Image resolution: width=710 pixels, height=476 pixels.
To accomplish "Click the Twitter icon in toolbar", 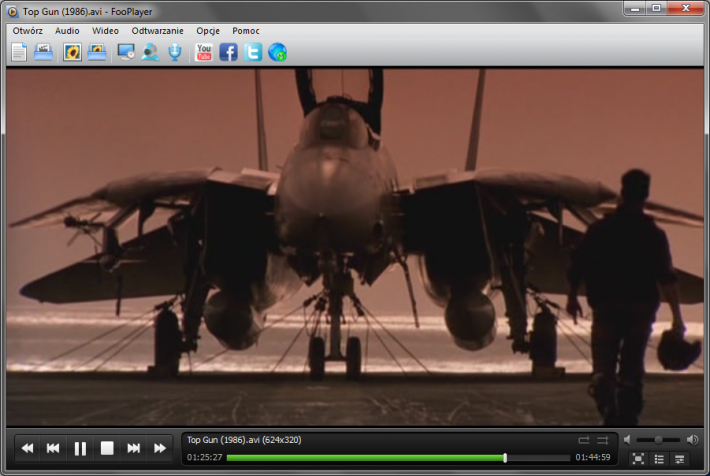I will (253, 52).
